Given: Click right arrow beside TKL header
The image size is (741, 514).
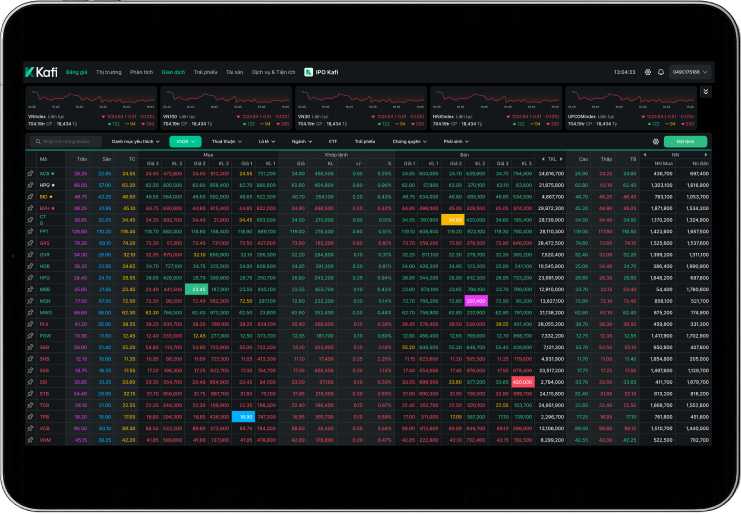Looking at the screenshot, I should pyautogui.click(x=561, y=159).
